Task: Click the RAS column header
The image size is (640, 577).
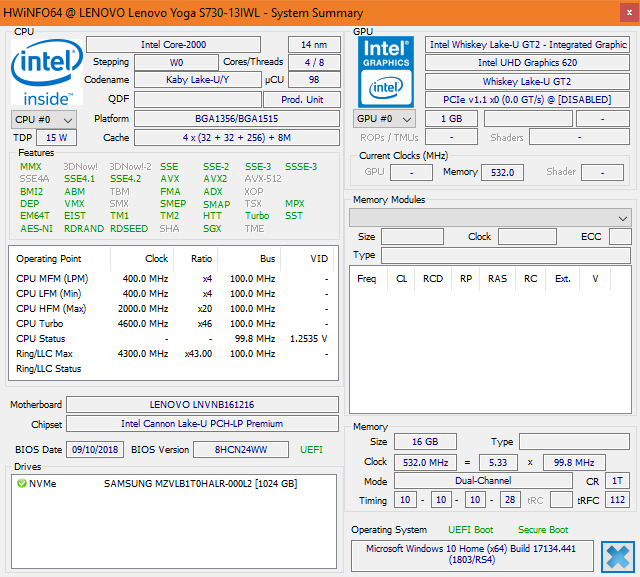Action: coord(497,279)
